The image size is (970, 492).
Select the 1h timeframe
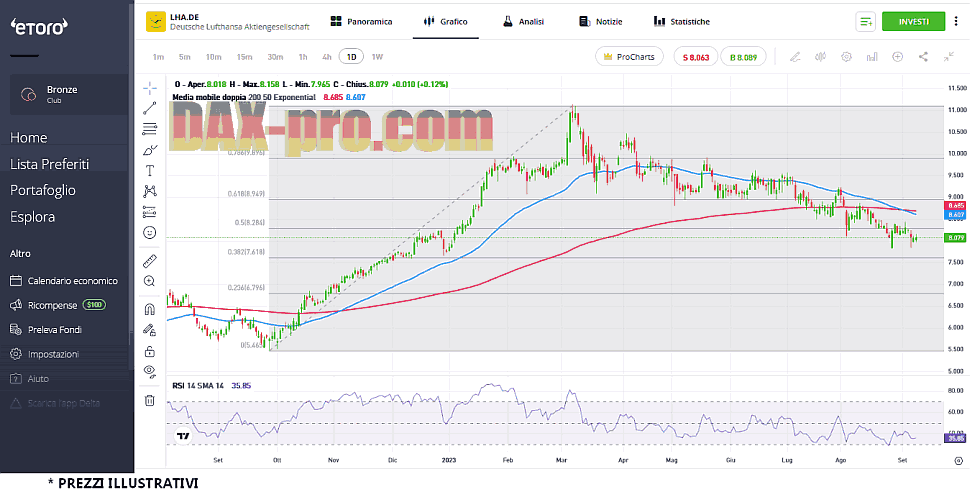pos(303,57)
